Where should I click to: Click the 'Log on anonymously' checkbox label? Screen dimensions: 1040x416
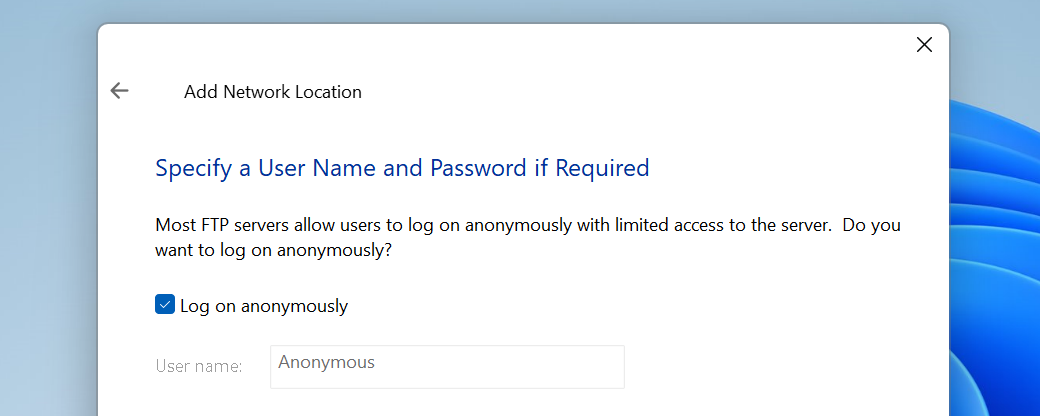(264, 306)
